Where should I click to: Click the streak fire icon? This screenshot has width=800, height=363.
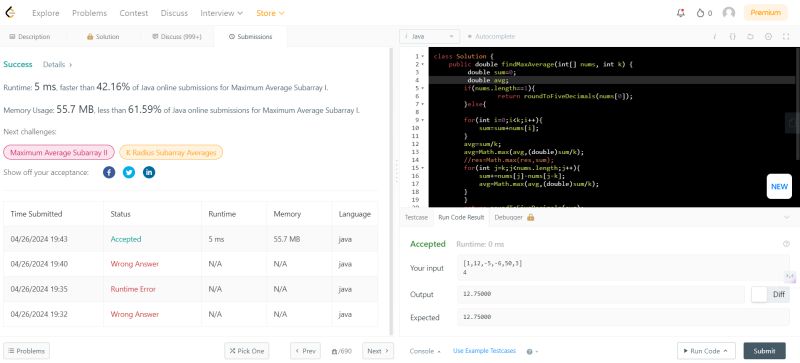[701, 13]
